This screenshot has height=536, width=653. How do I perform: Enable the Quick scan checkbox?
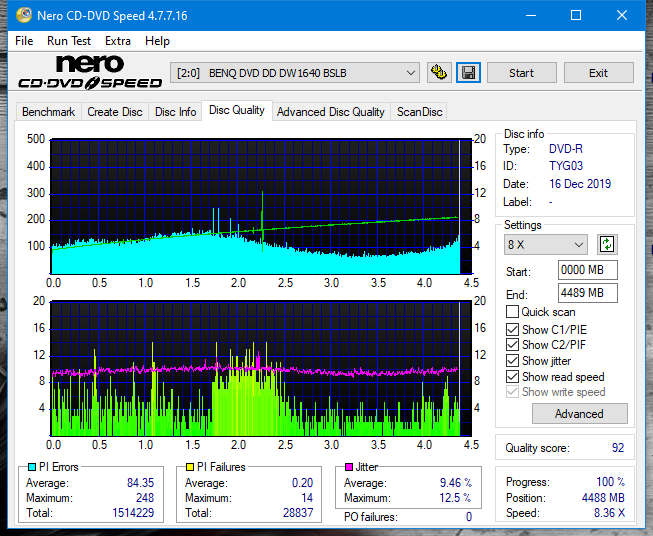[x=512, y=312]
